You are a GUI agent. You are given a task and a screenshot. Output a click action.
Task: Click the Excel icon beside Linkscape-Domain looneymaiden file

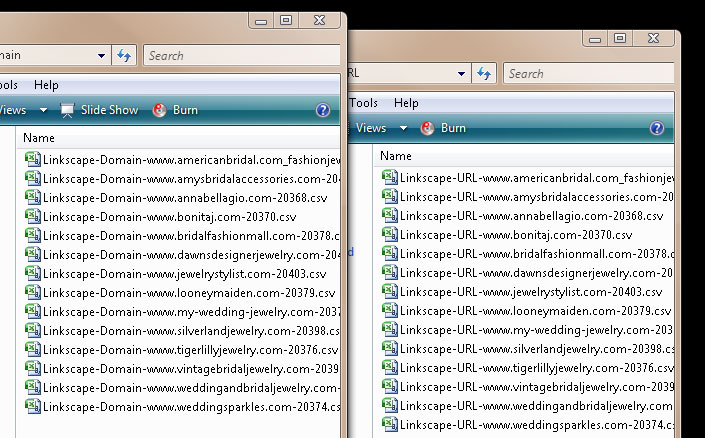(x=33, y=292)
